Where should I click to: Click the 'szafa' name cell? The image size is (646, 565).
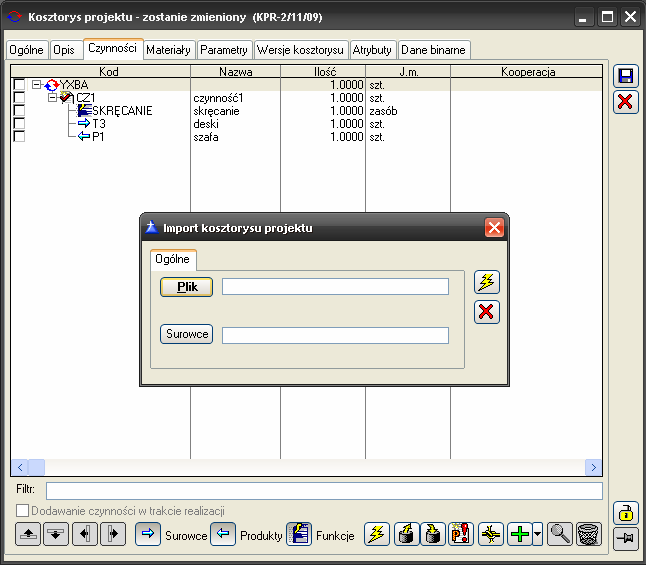coord(206,137)
